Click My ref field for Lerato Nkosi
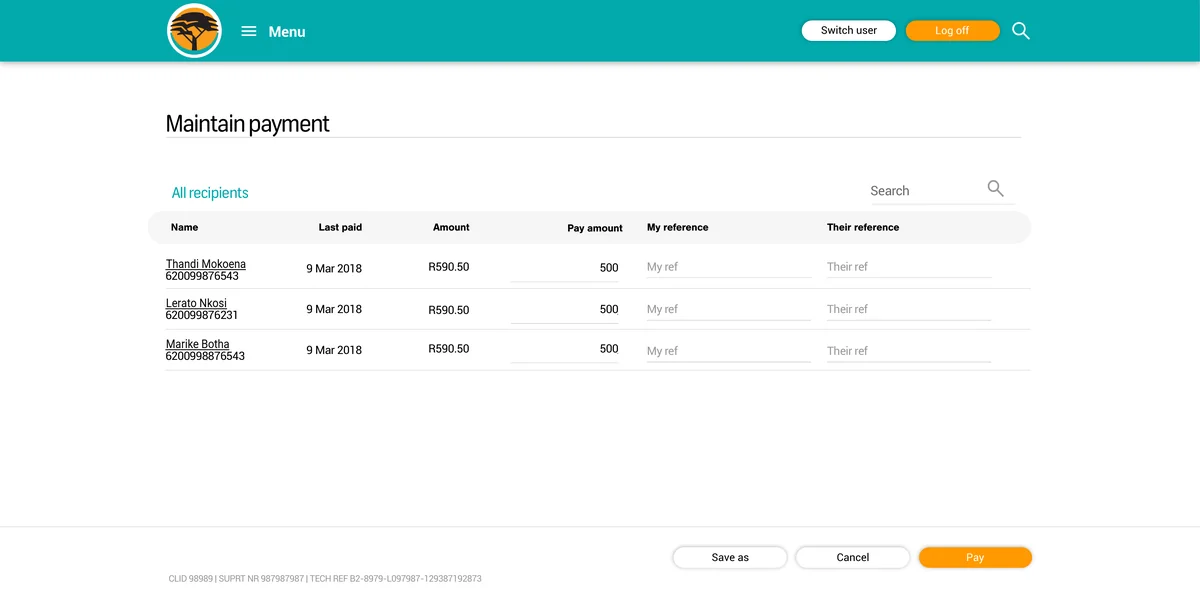 click(728, 309)
